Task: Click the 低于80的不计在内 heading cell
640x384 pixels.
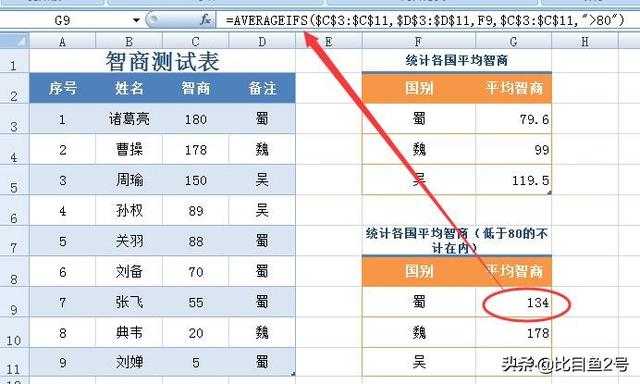Action: click(x=457, y=241)
